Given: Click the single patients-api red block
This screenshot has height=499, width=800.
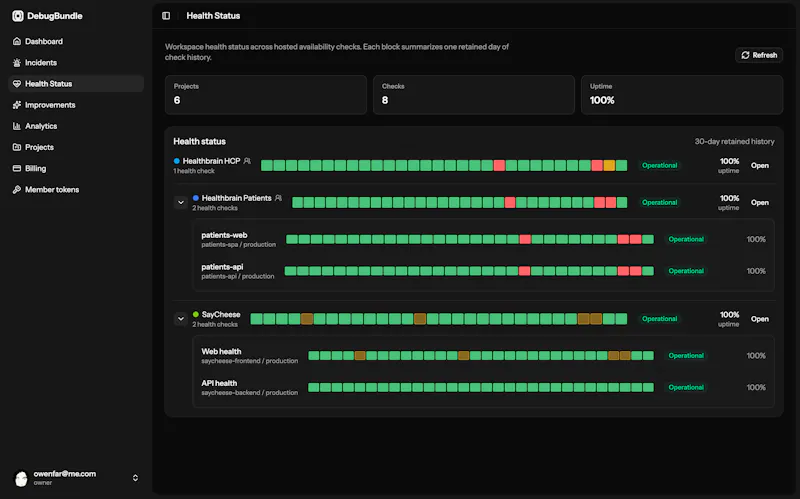Looking at the screenshot, I should pos(524,271).
